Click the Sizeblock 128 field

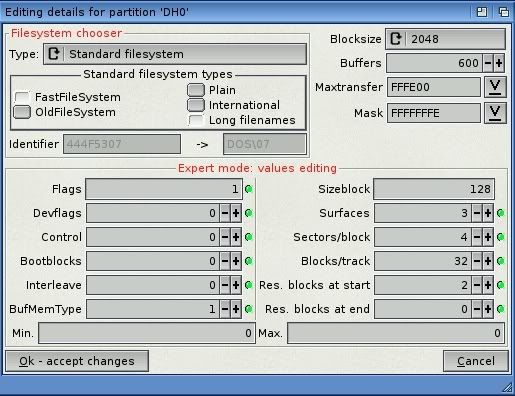434,189
